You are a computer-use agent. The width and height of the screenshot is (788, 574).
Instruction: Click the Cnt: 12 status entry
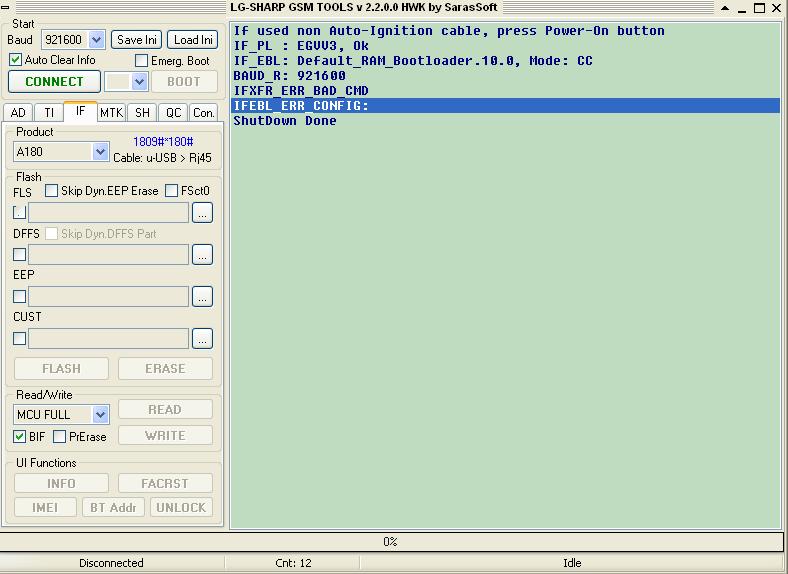(293, 563)
